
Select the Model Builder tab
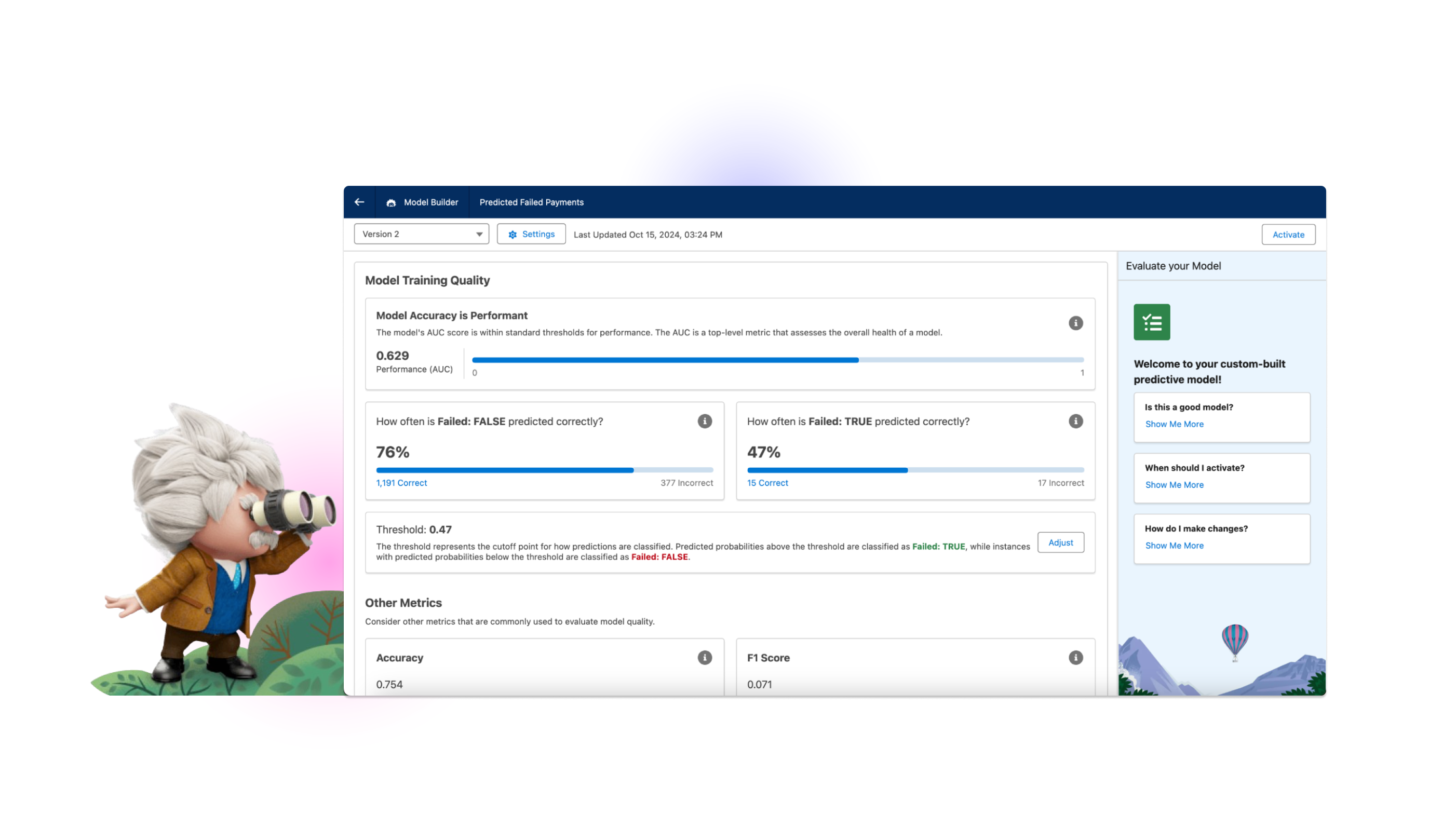(430, 202)
